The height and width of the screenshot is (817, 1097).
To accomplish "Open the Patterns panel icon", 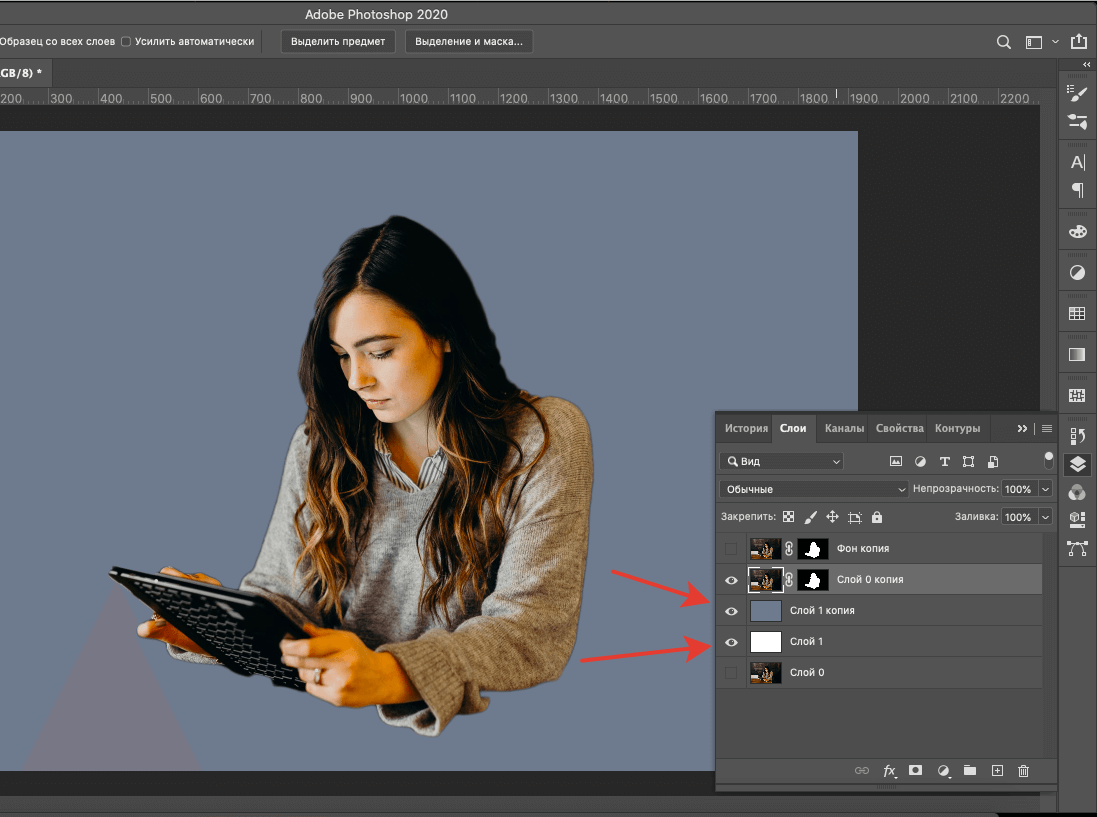I will pyautogui.click(x=1077, y=396).
